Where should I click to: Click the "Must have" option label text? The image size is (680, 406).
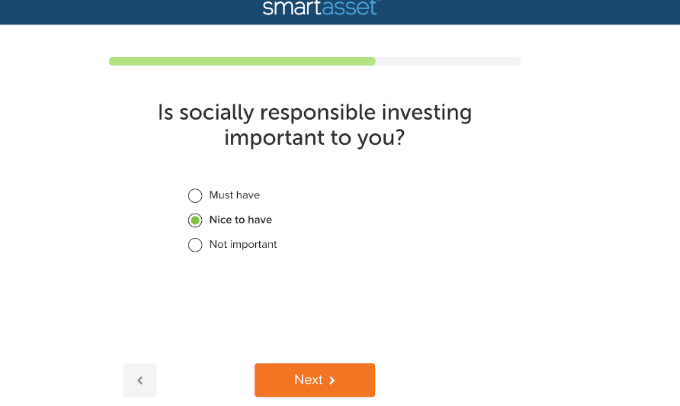tap(234, 195)
